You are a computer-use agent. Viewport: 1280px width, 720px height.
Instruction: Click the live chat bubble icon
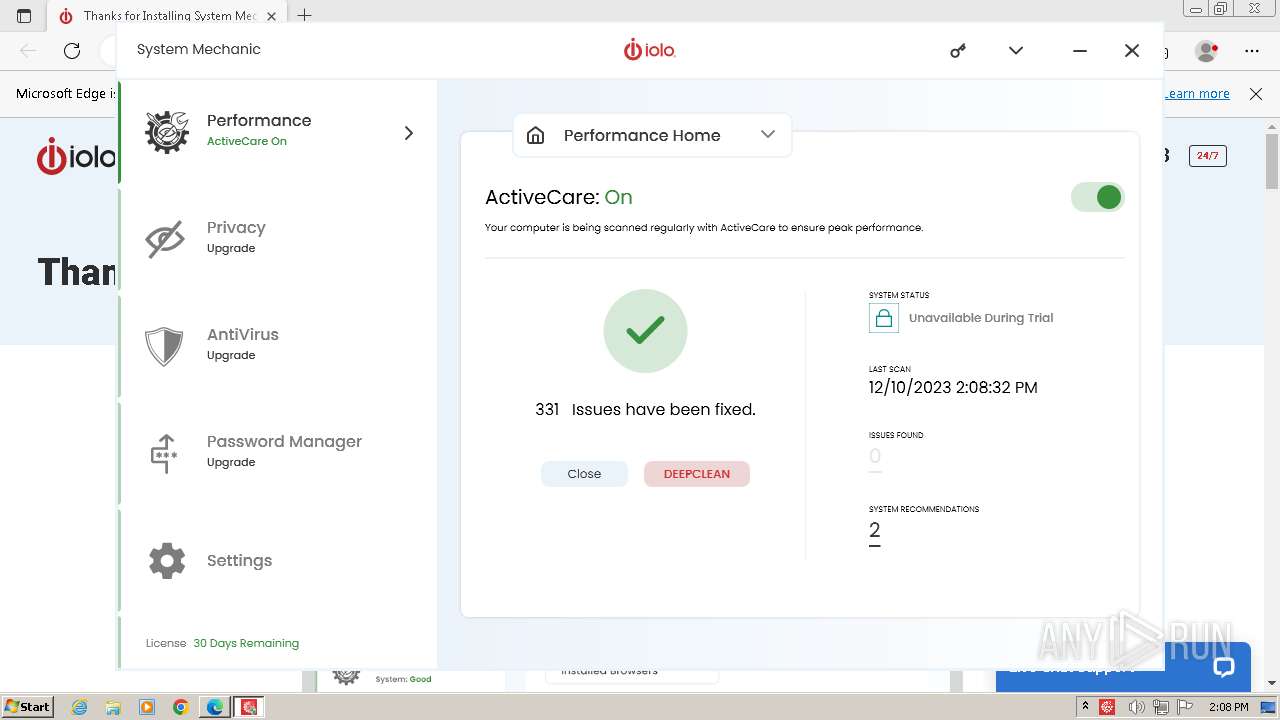pos(1224,667)
